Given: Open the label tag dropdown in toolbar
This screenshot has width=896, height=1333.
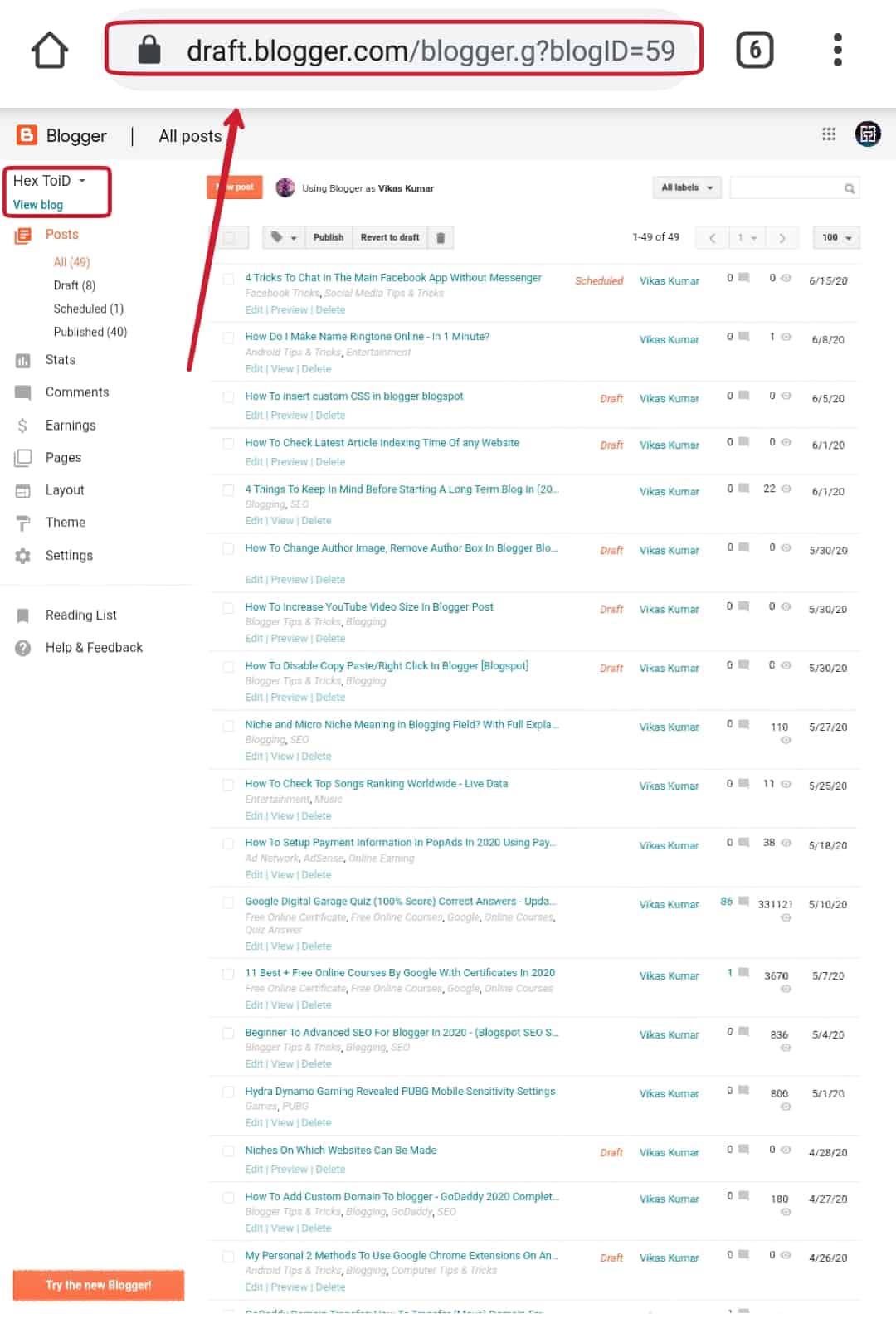Looking at the screenshot, I should (x=284, y=237).
